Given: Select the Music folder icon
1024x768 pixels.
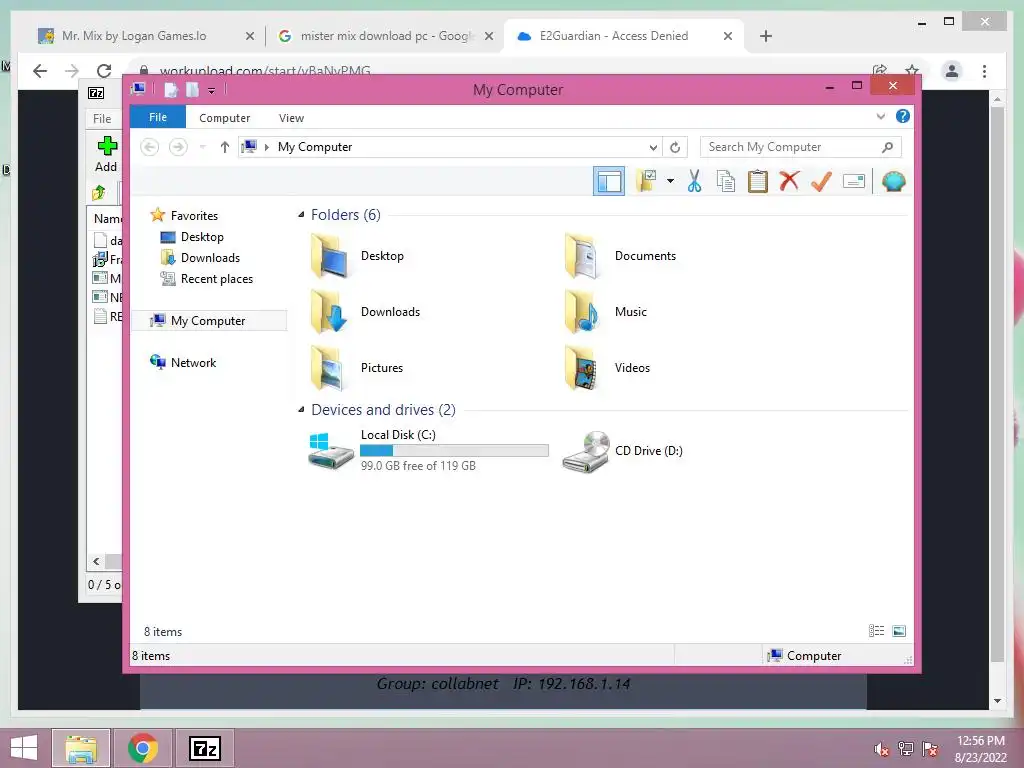Looking at the screenshot, I should pos(583,312).
